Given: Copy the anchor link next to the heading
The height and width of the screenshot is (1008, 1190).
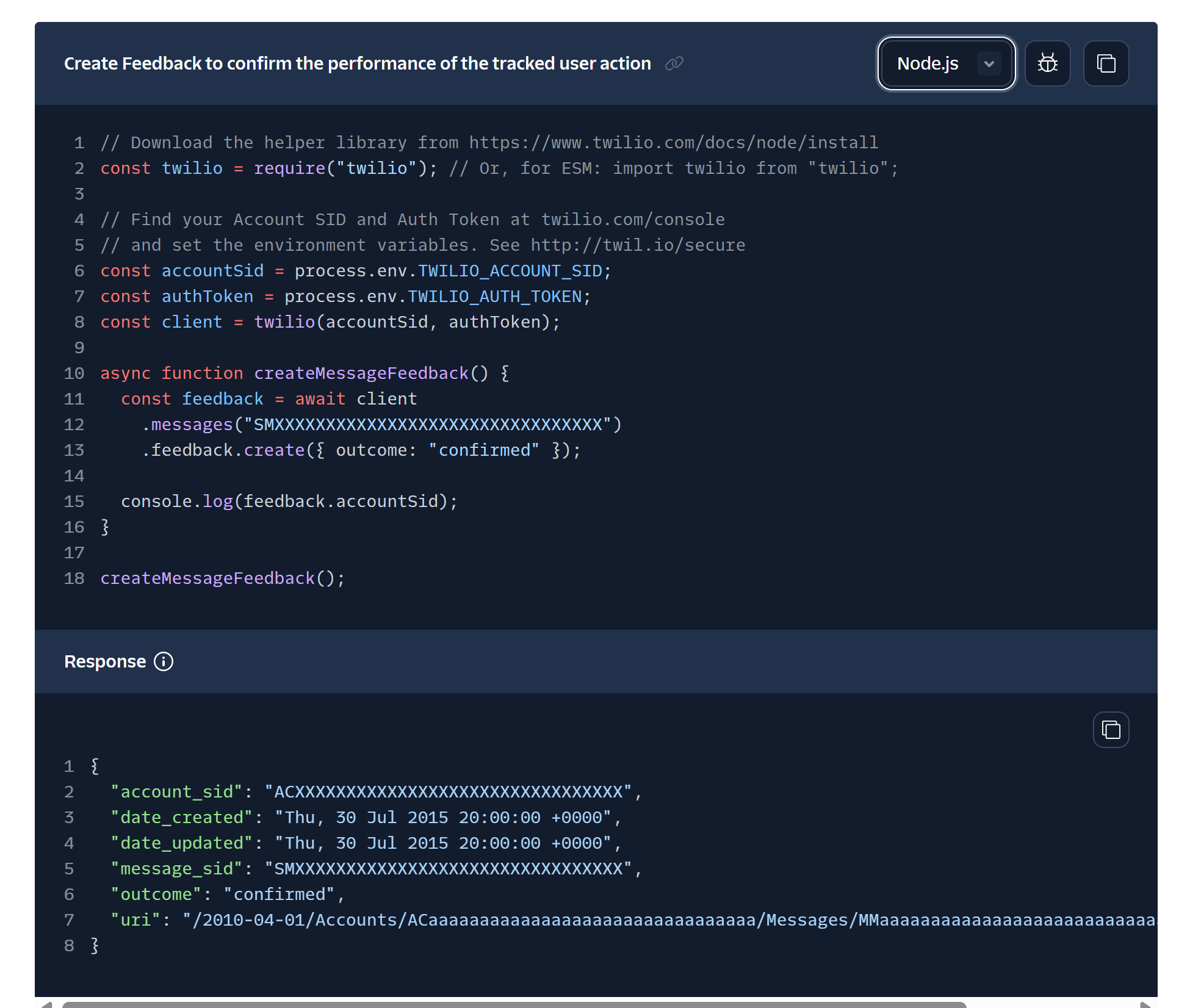Looking at the screenshot, I should pyautogui.click(x=674, y=63).
